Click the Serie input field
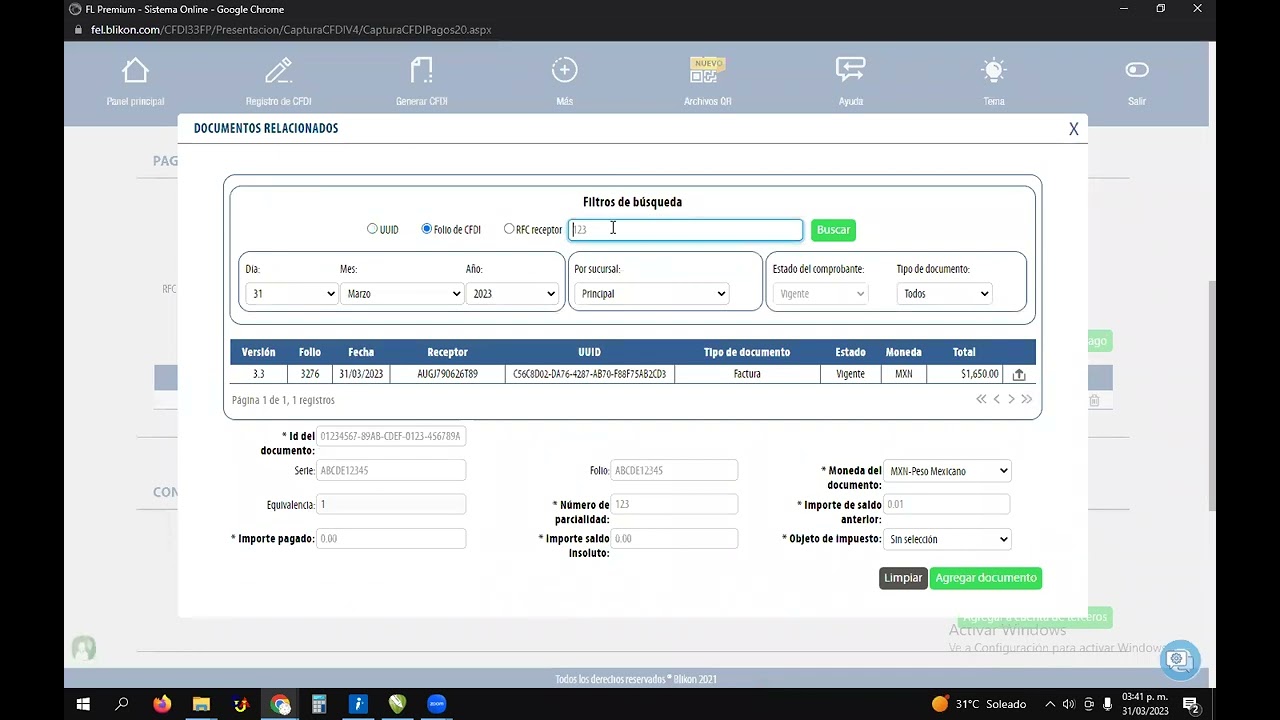Screen dimensions: 1280x720 pos(391,470)
